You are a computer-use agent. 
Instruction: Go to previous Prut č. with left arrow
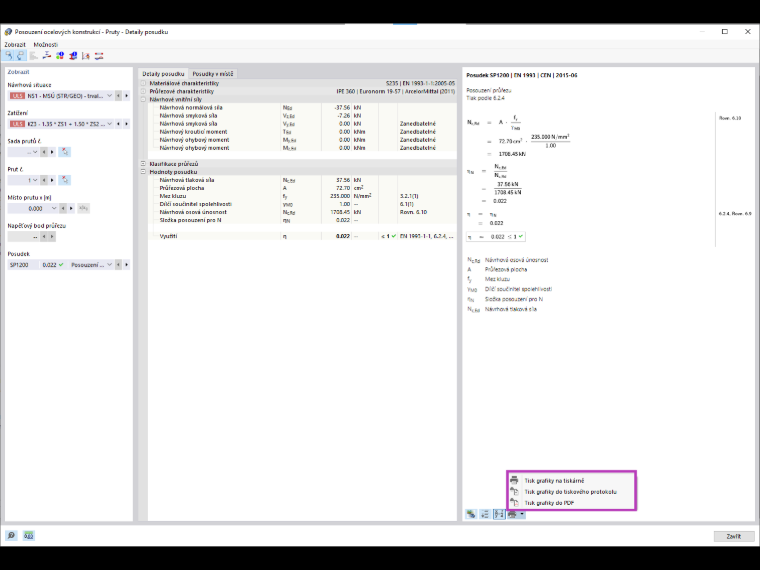[44, 180]
